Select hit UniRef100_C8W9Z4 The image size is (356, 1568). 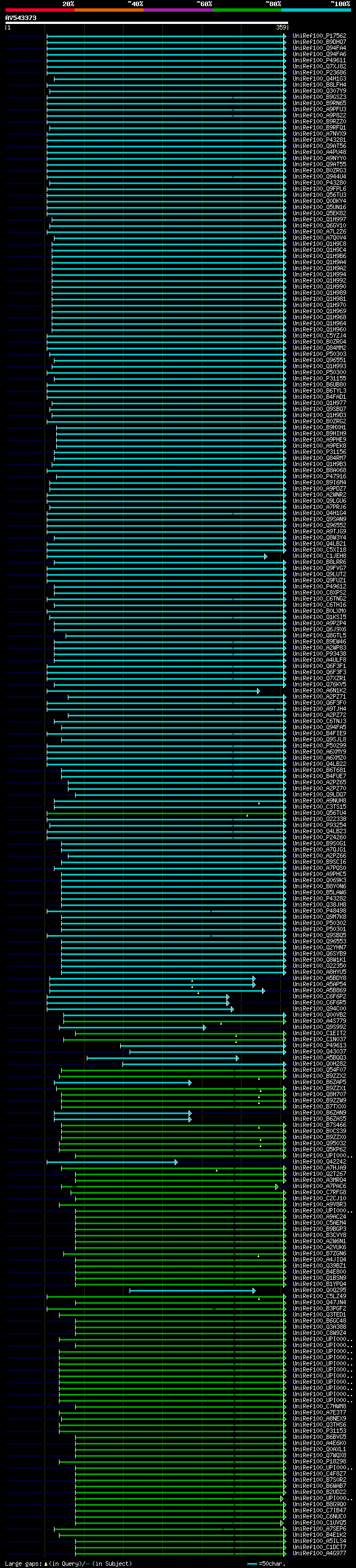(x=319, y=1333)
